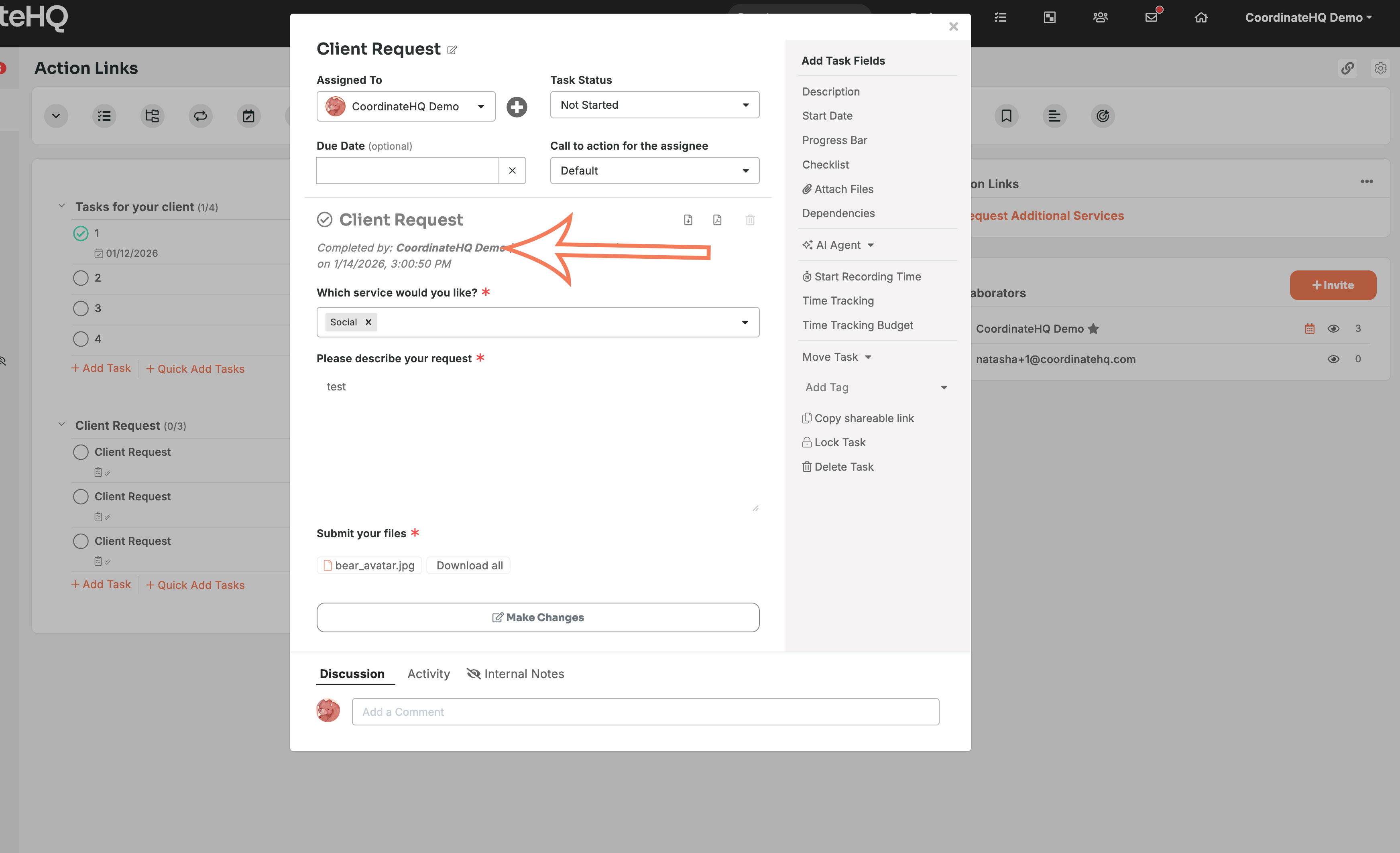Open settings gear on Action Links page
Viewport: 1400px width, 853px height.
pyautogui.click(x=1380, y=68)
